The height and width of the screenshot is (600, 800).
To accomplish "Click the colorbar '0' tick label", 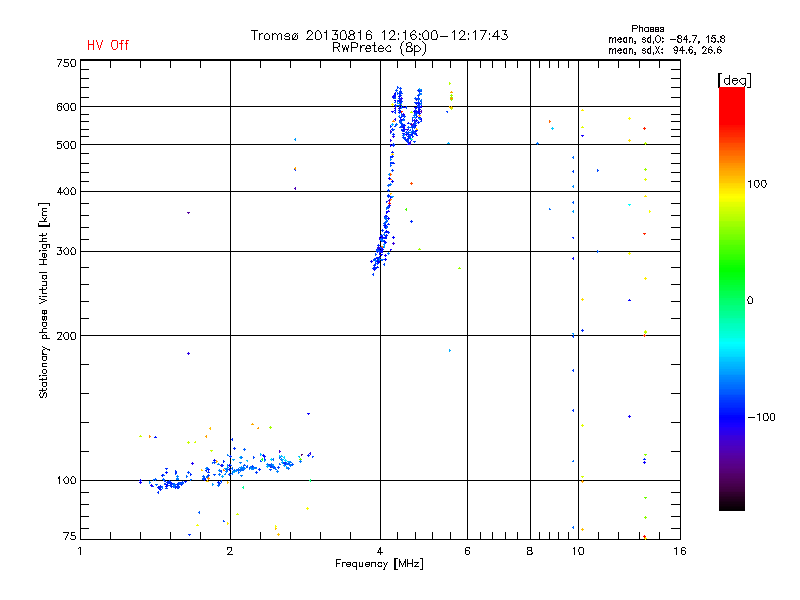I will point(750,301).
